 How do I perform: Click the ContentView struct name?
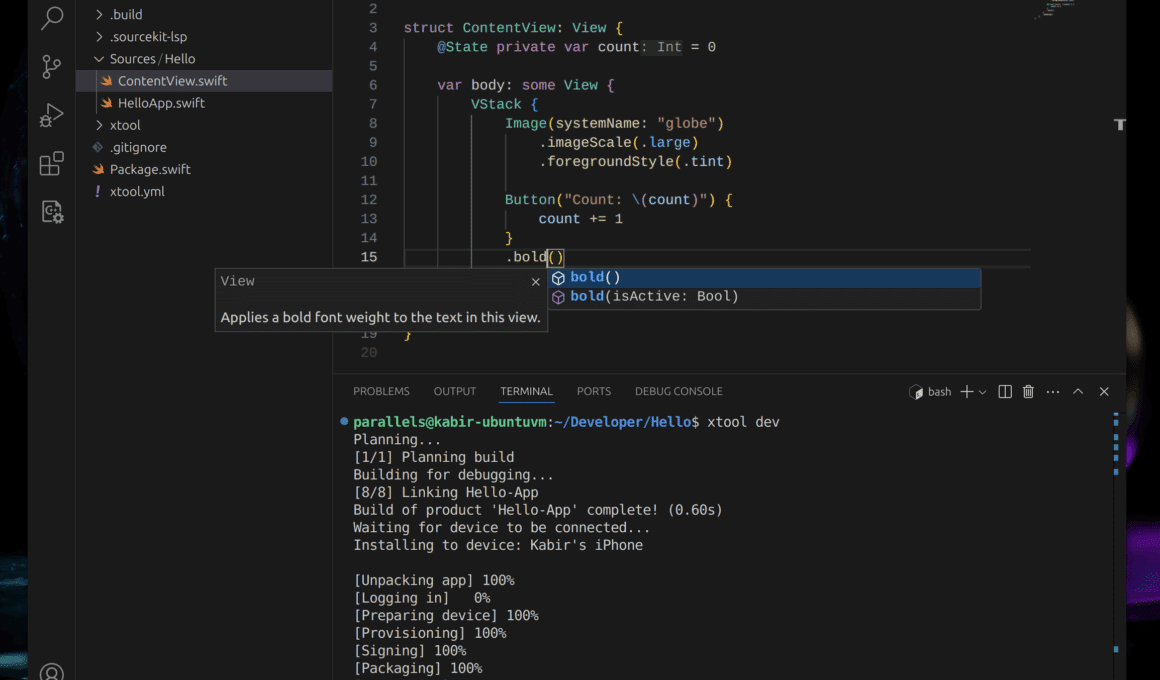pyautogui.click(x=509, y=28)
